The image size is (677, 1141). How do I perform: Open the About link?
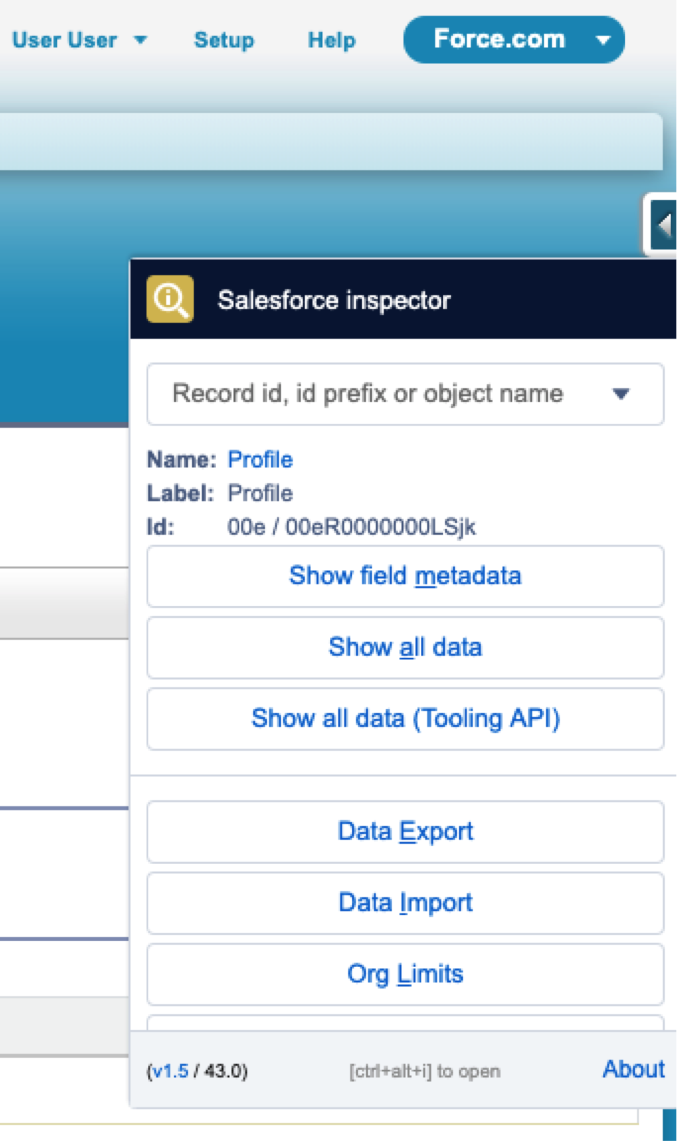[633, 1069]
